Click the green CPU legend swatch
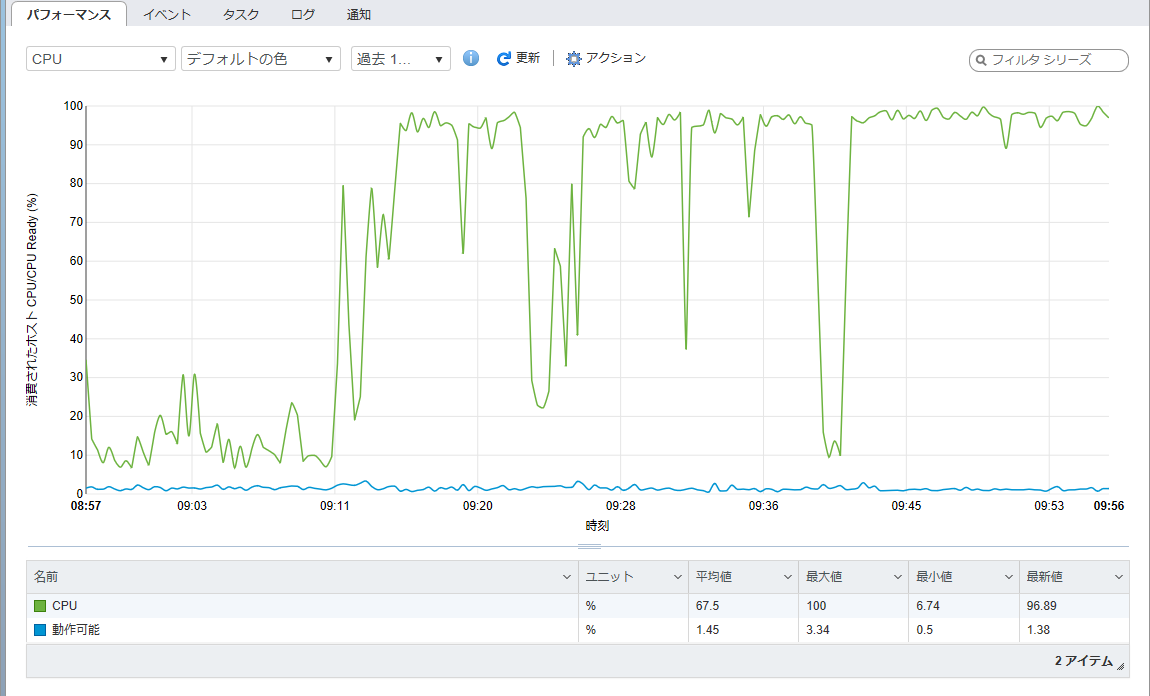Screen dimensions: 1150x696 click(40, 606)
